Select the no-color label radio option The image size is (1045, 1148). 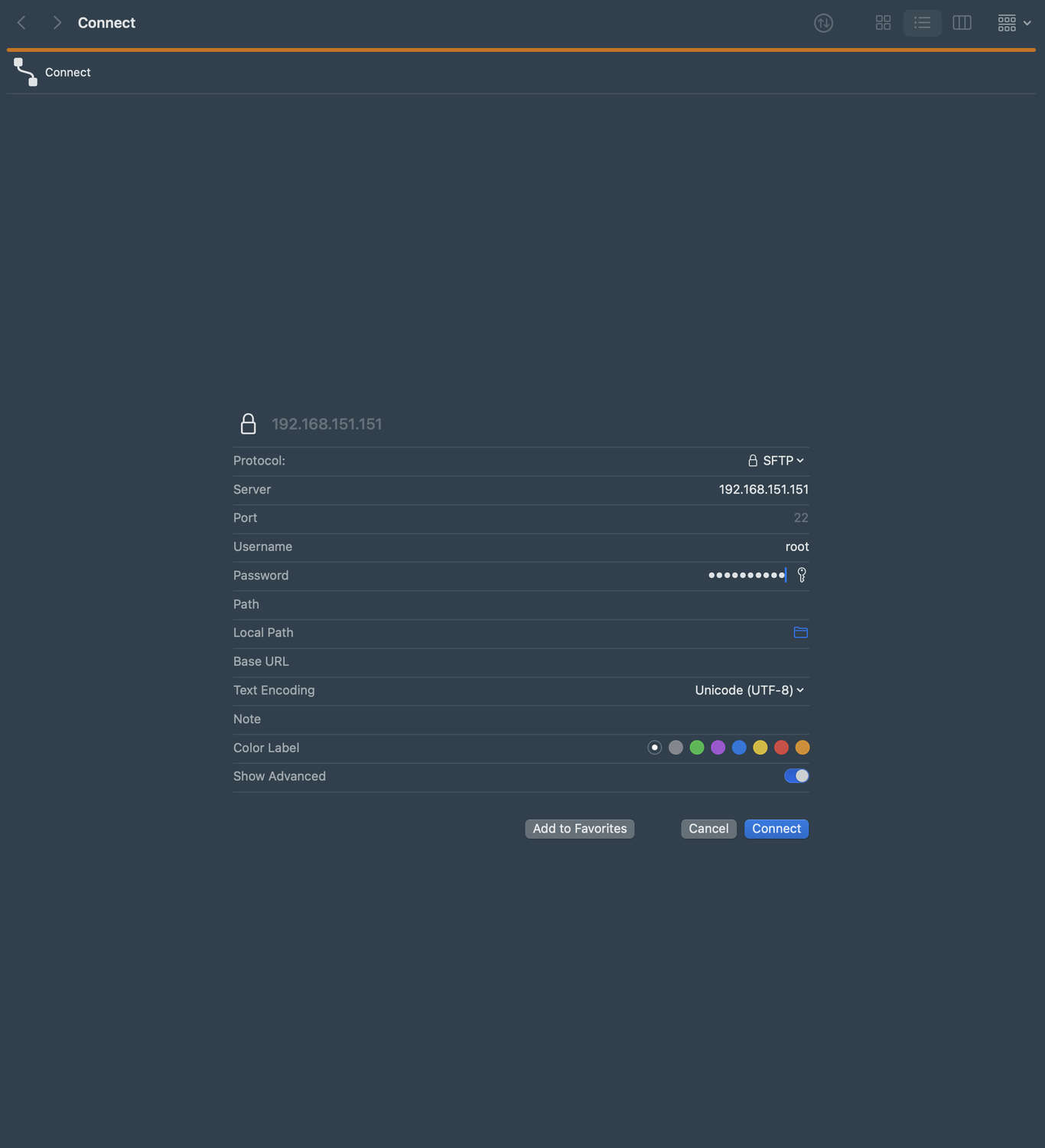654,748
